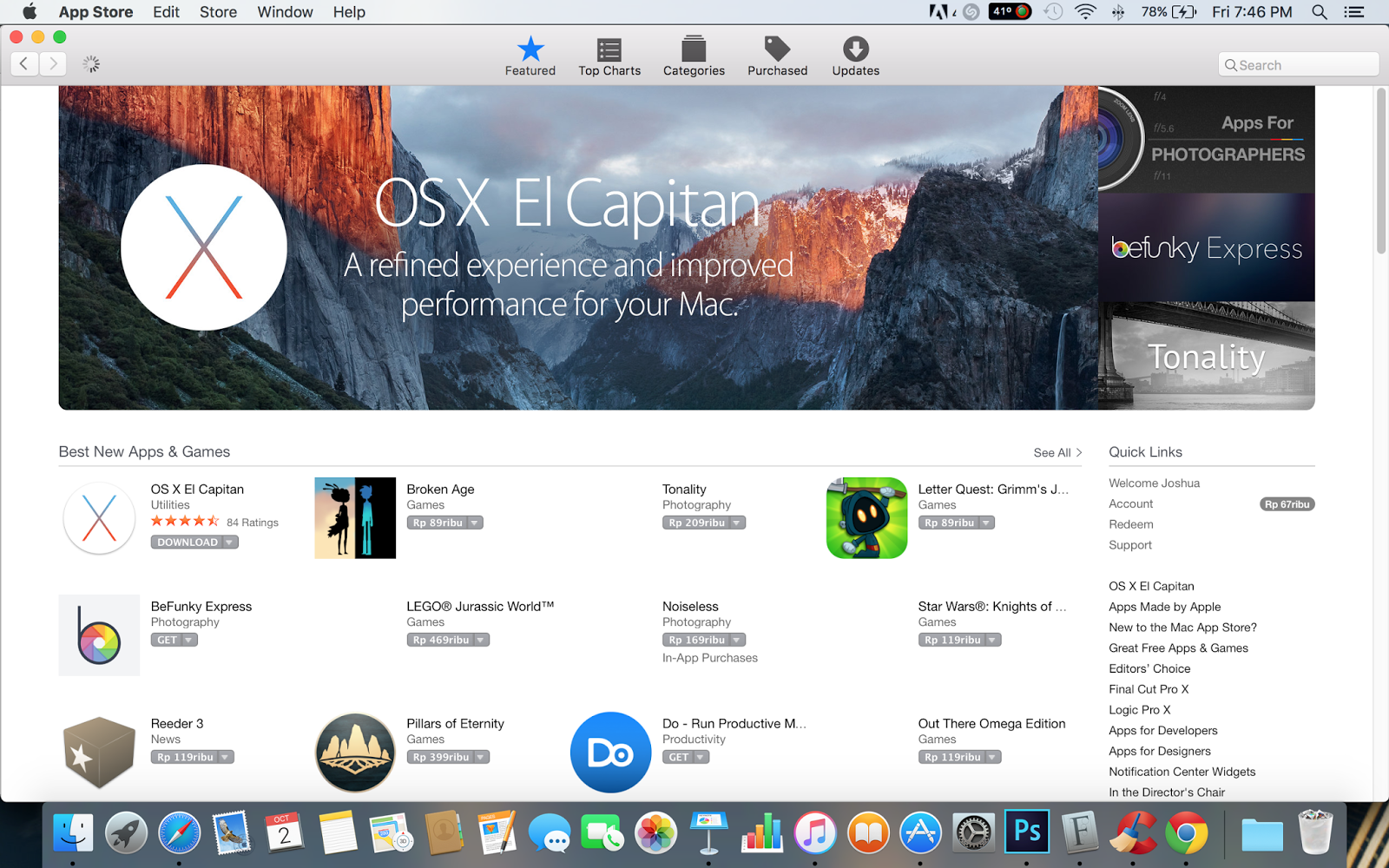The image size is (1389, 868).
Task: Open the Support quick link
Action: coord(1130,545)
